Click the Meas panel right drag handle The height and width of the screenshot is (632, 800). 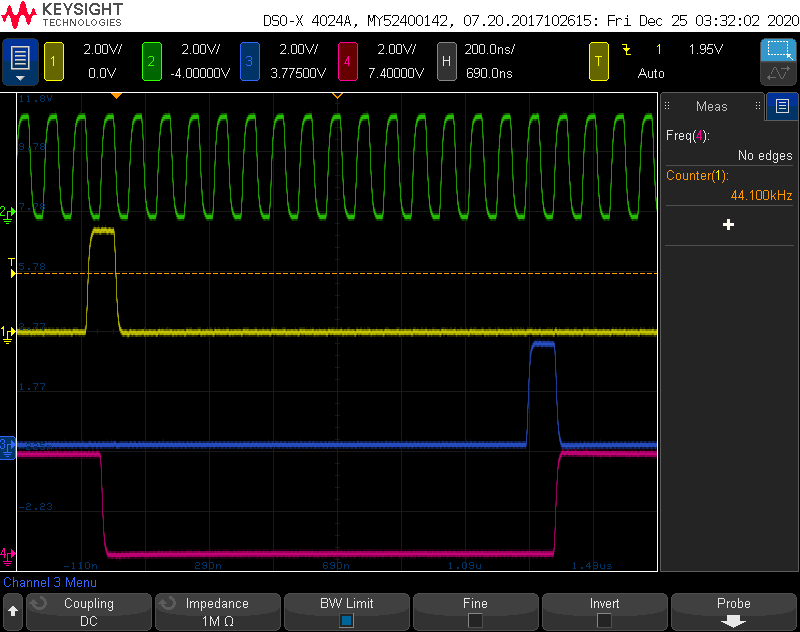pyautogui.click(x=758, y=106)
